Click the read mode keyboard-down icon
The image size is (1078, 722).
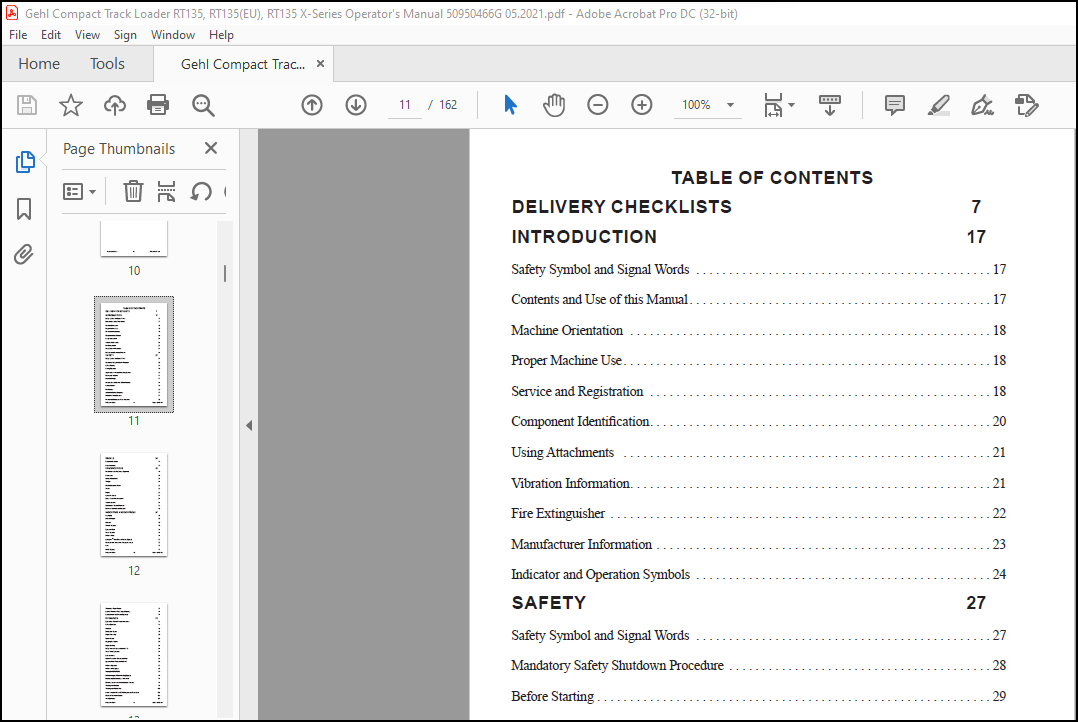click(x=830, y=105)
